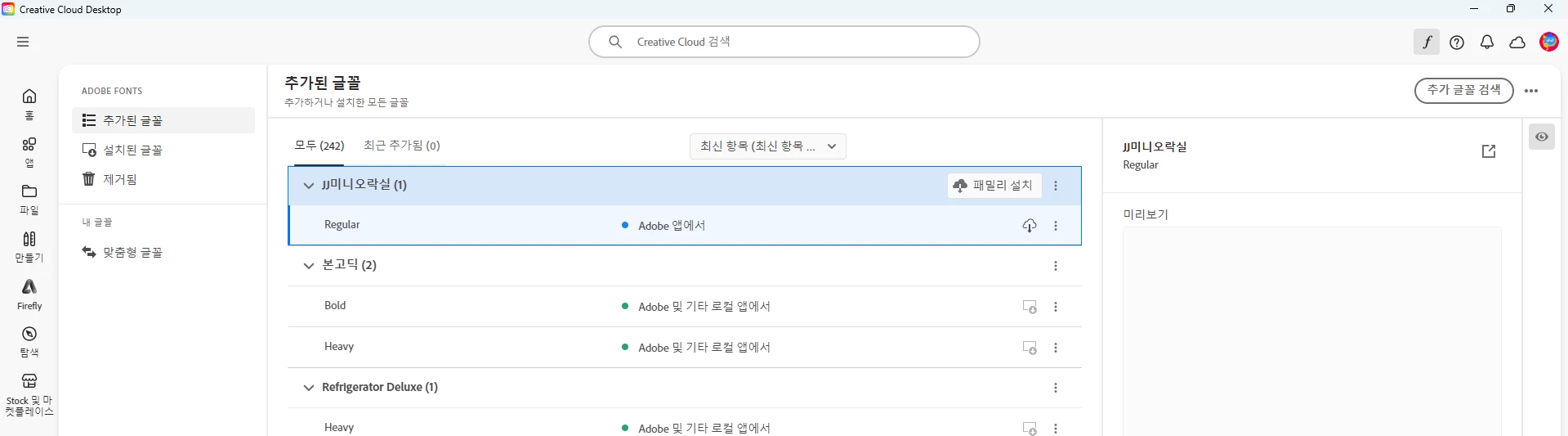Open the notifications bell
Screen dimensions: 1568x436
(1487, 43)
